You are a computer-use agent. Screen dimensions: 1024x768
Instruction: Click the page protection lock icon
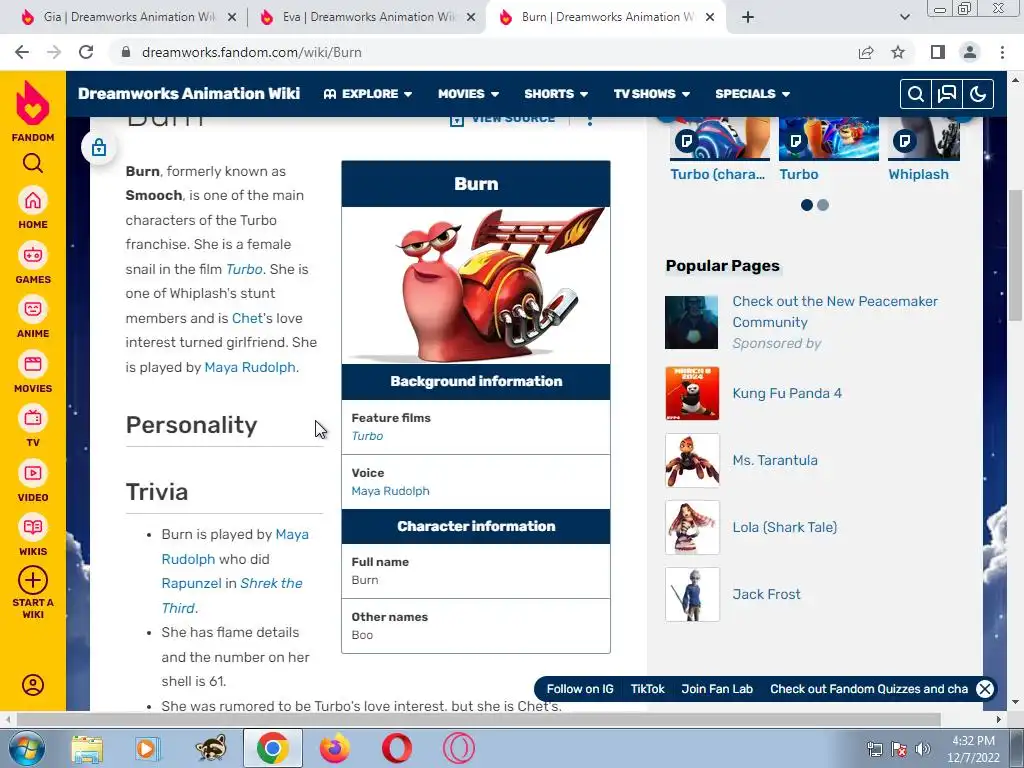pyautogui.click(x=99, y=148)
